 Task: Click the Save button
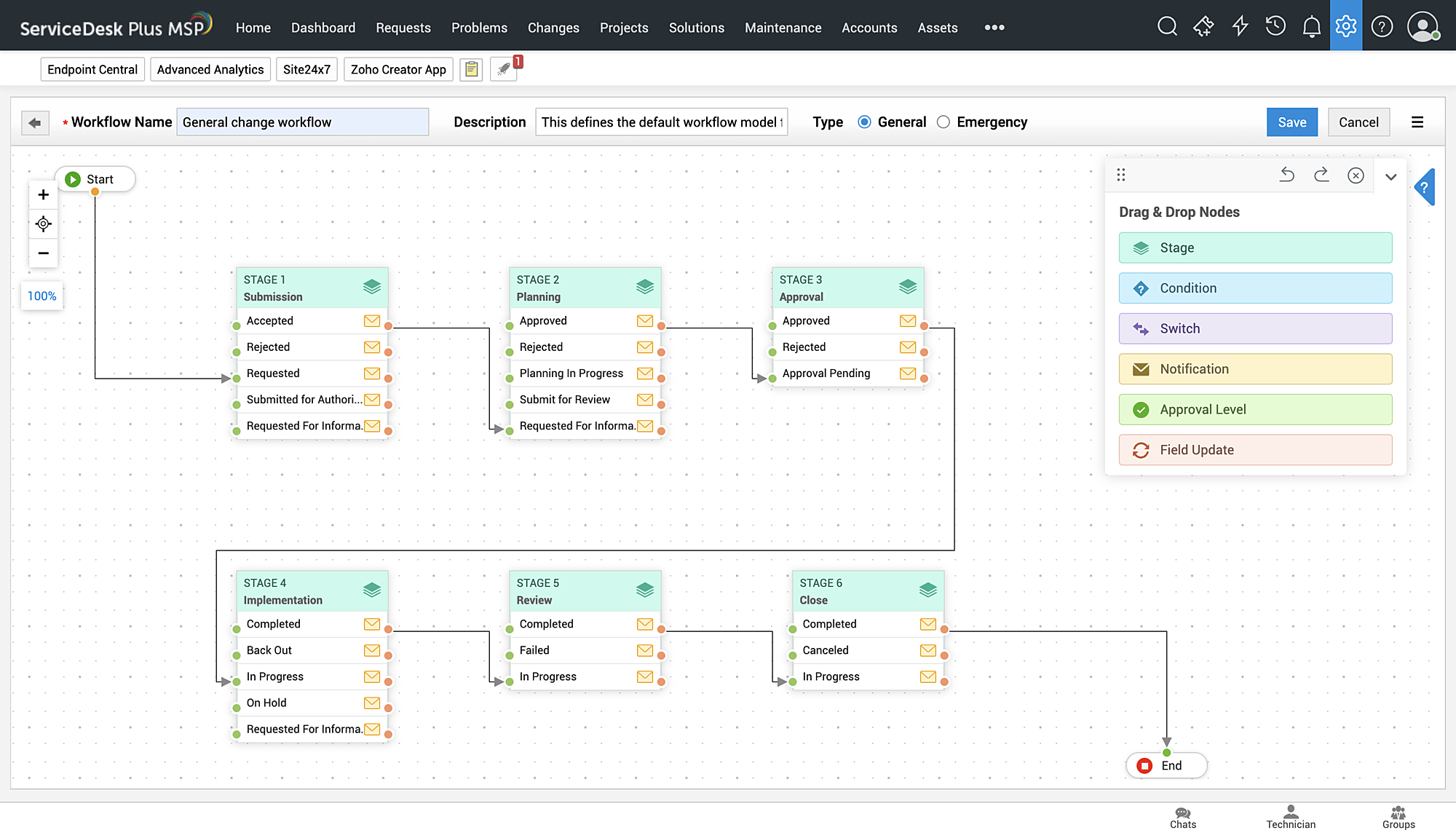(x=1292, y=122)
